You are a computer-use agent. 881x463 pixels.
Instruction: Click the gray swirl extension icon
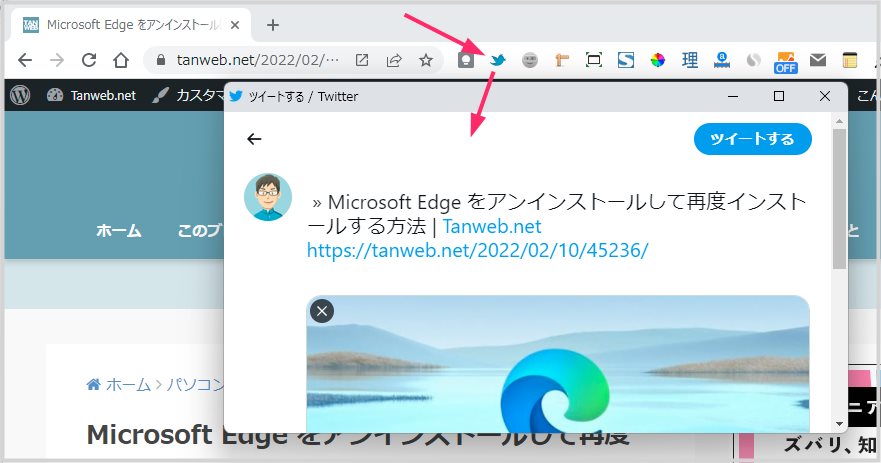[754, 60]
